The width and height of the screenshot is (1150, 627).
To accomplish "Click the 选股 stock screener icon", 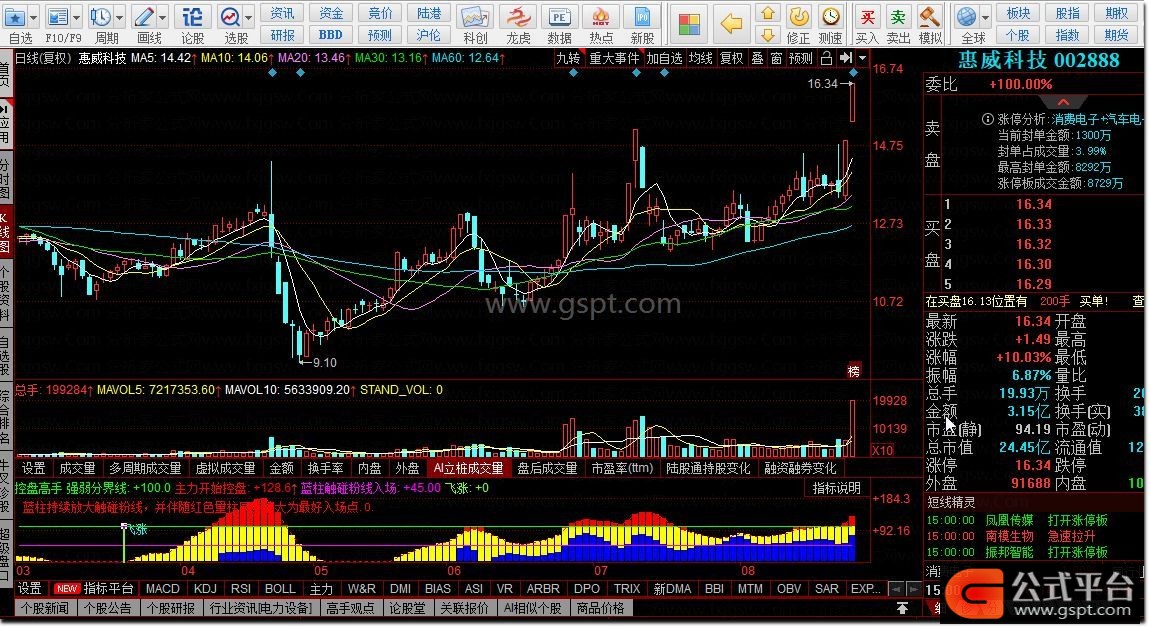I will click(230, 16).
